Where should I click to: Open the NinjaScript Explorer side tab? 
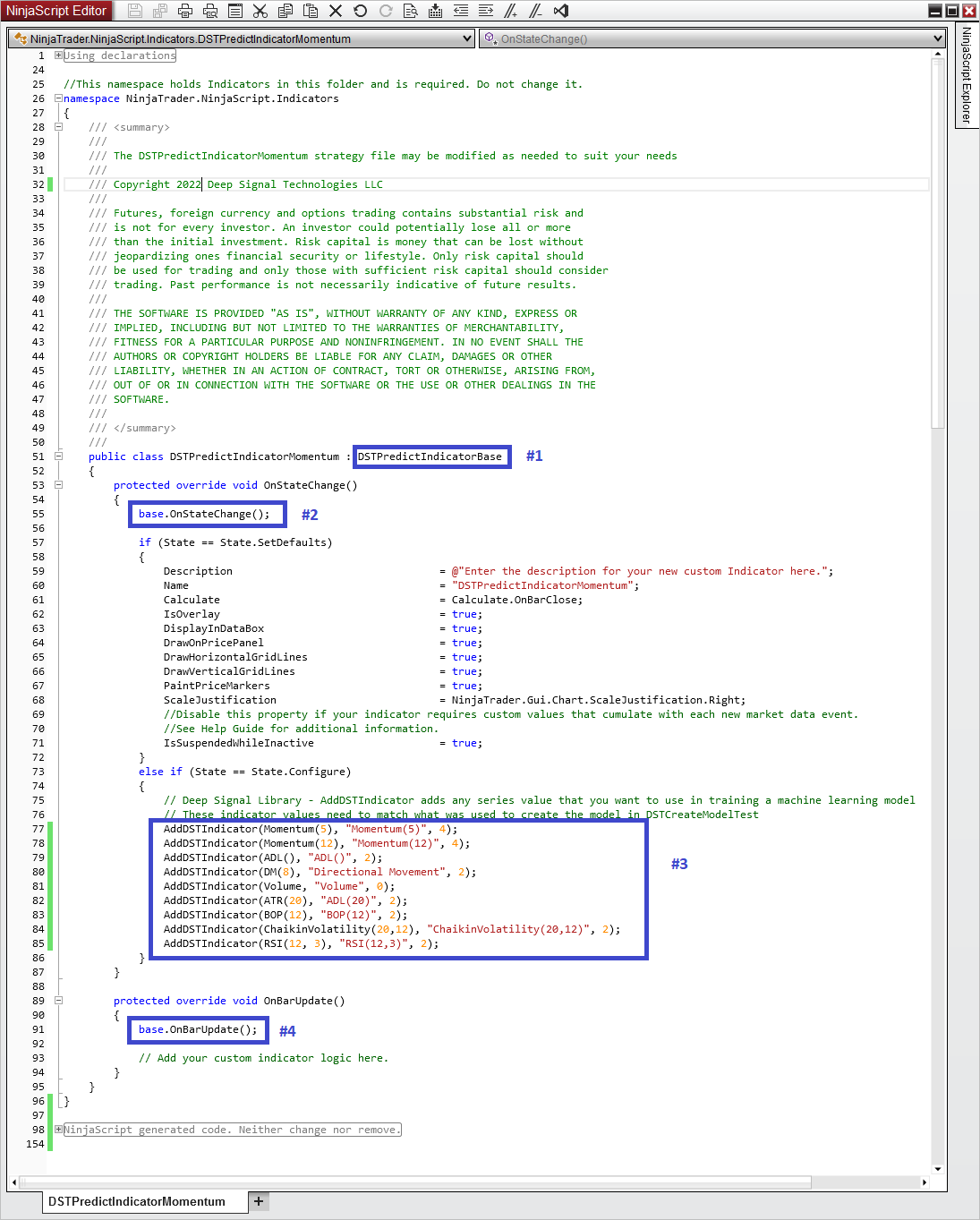click(x=967, y=75)
